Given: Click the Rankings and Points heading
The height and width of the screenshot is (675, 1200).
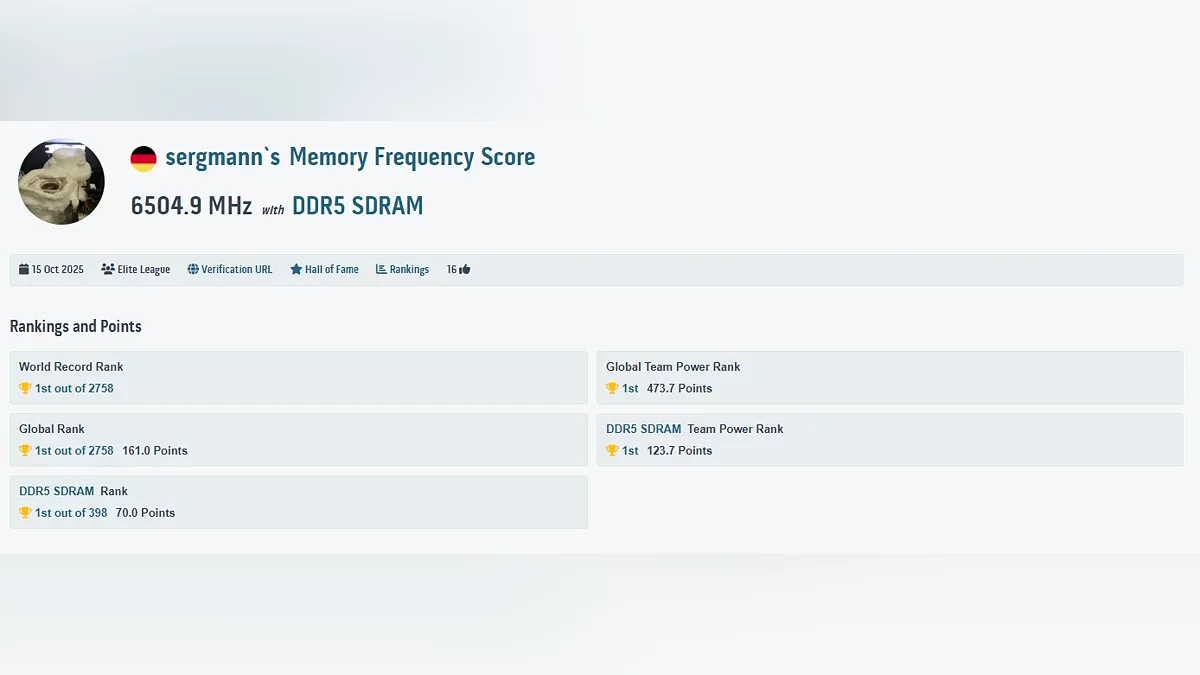Looking at the screenshot, I should click(76, 326).
